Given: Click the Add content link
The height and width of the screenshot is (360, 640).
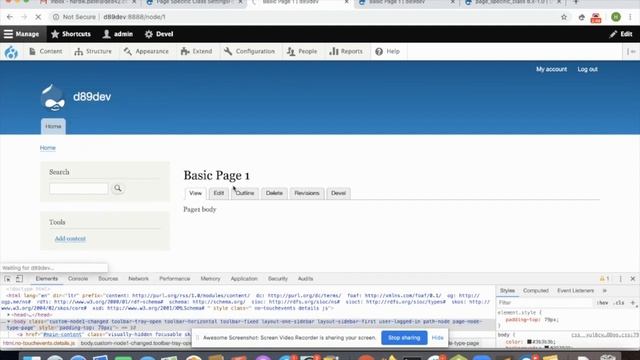Looking at the screenshot, I should pyautogui.click(x=70, y=238).
